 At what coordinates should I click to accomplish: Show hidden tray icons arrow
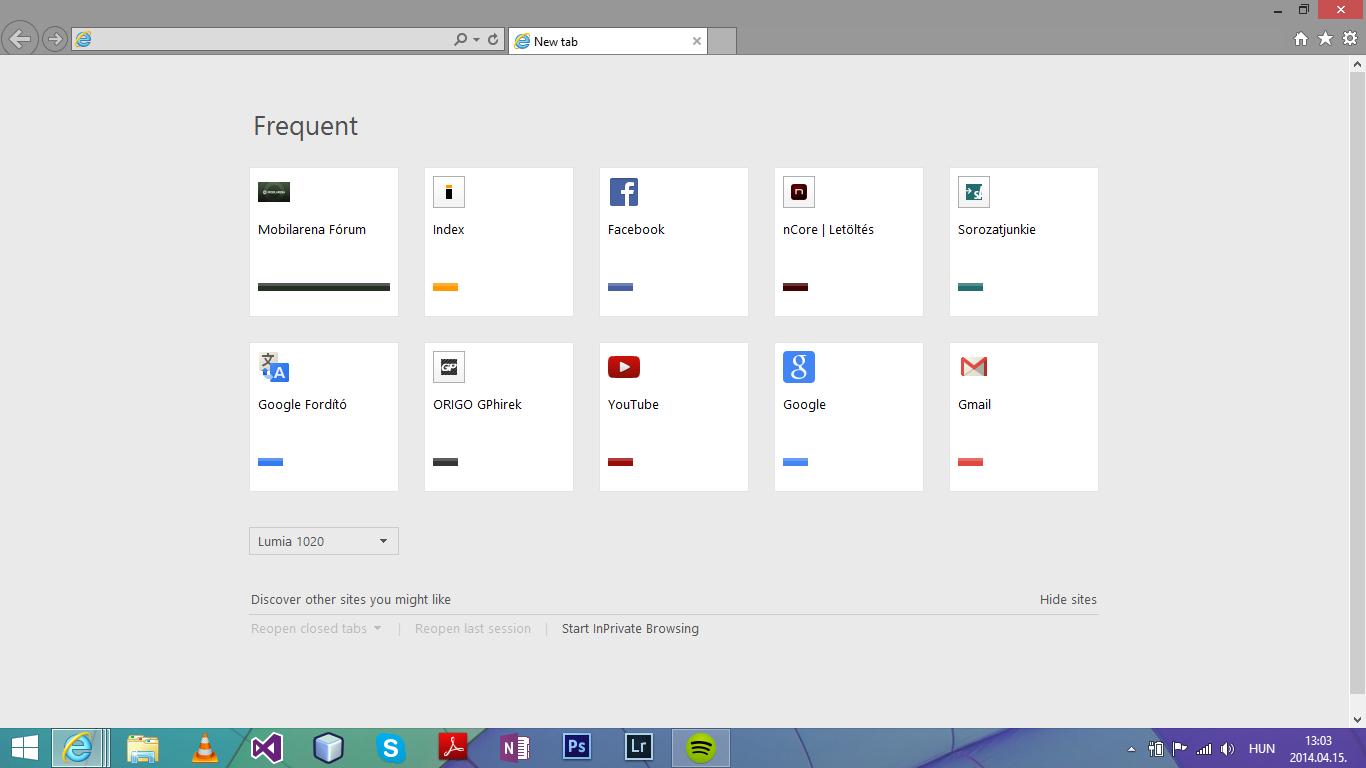[1131, 749]
